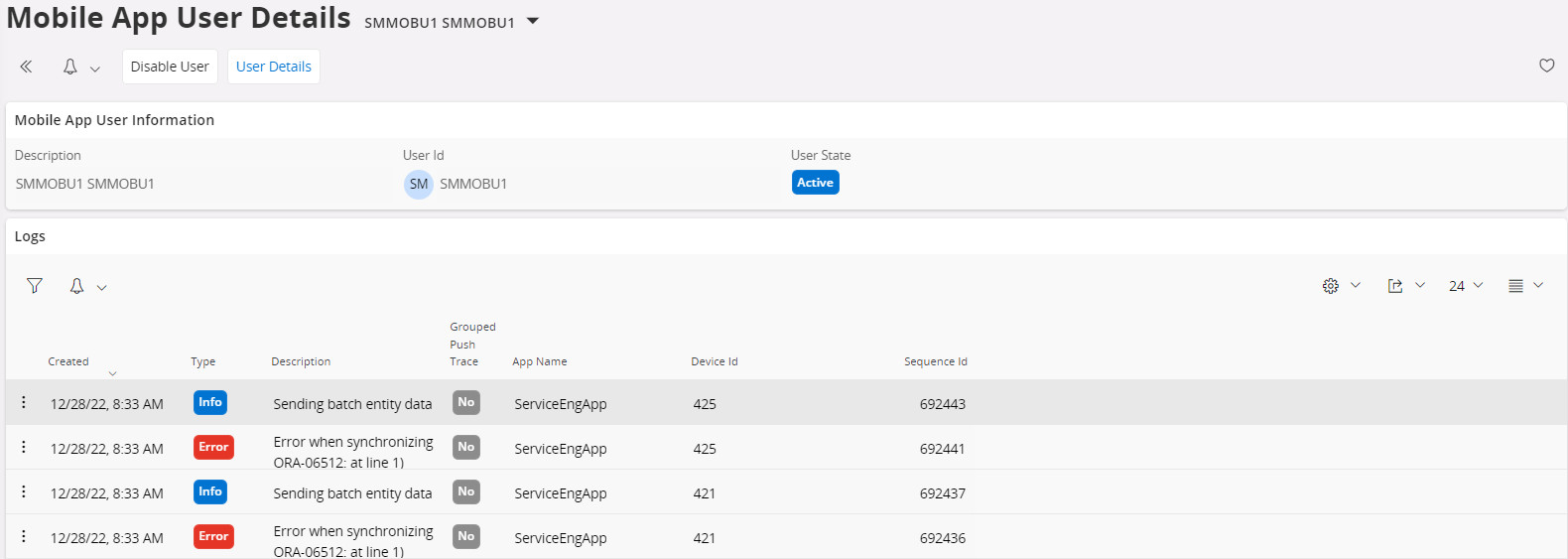The image size is (1568, 559).
Task: Click the list view layout icon
Action: point(1515,286)
